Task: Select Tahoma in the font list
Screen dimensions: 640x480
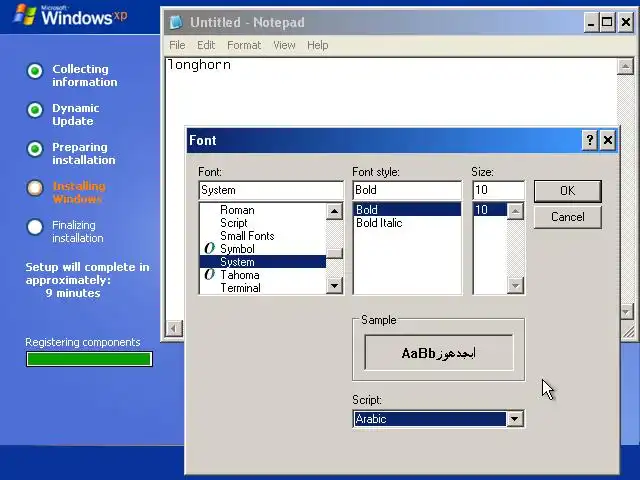Action: click(x=240, y=275)
